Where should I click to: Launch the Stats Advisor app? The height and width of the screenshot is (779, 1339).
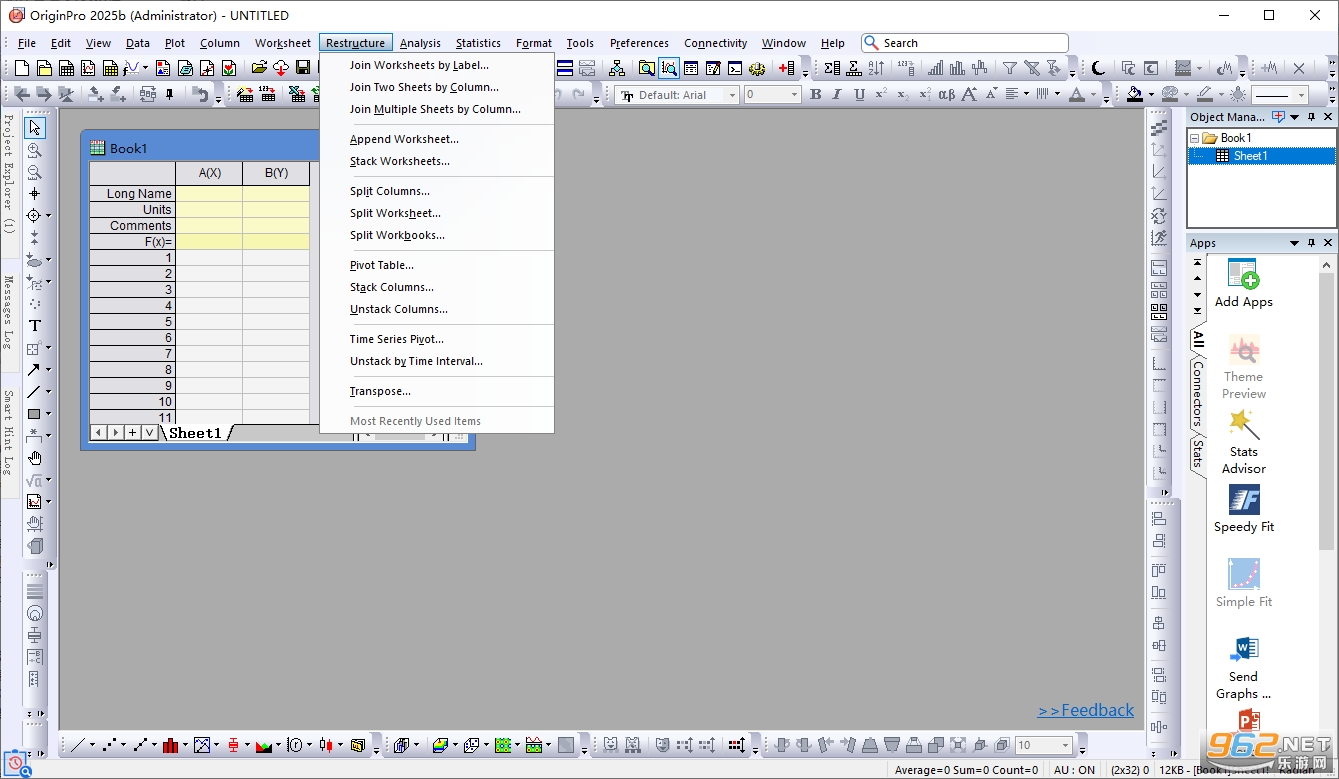coord(1243,441)
